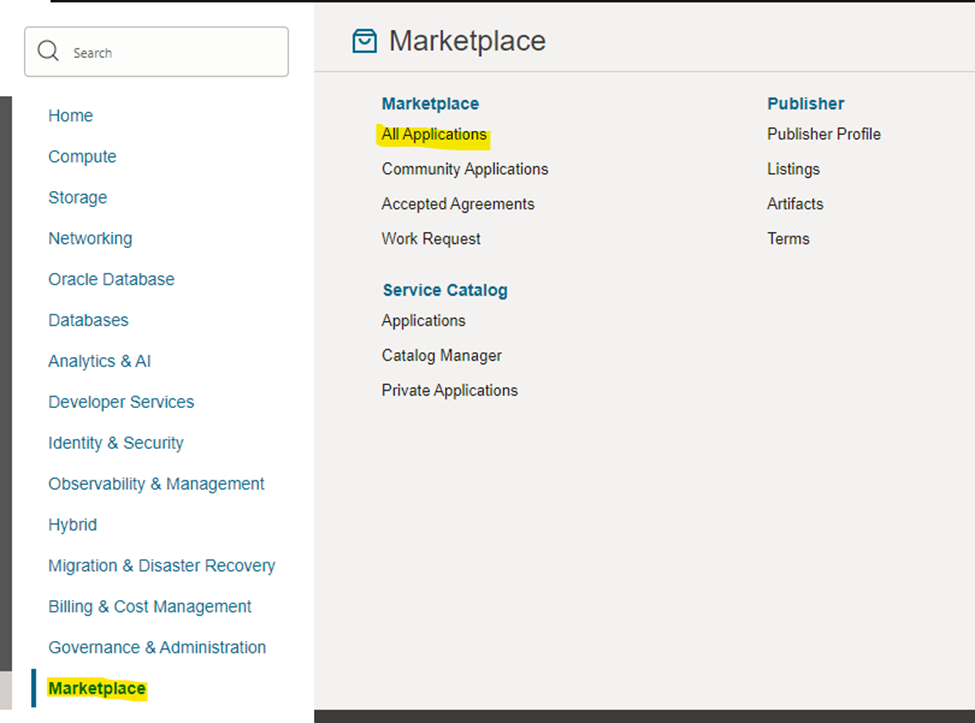
Task: Open Catalog Manager
Action: (441, 356)
